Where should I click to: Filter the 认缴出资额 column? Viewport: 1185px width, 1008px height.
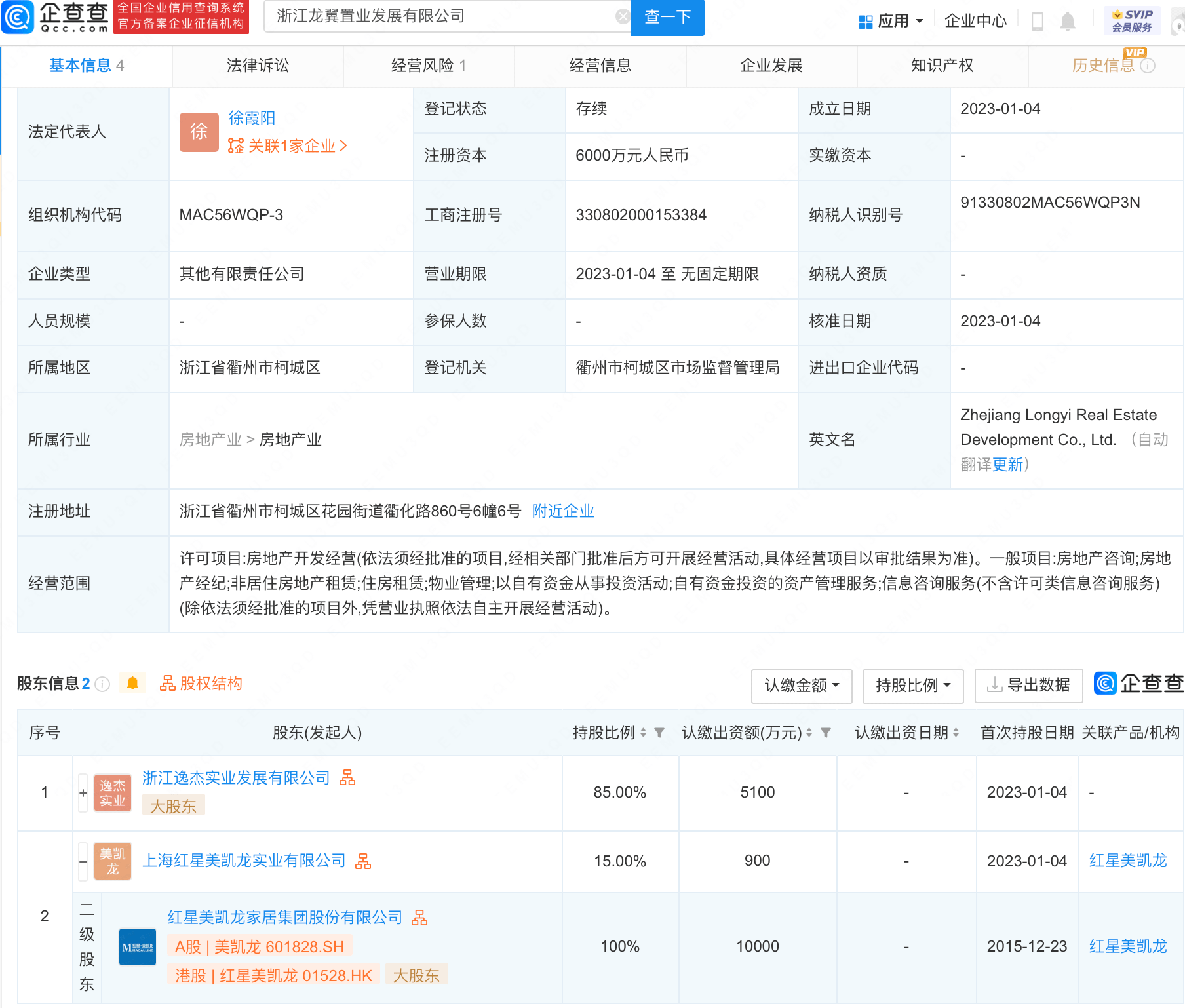pyautogui.click(x=826, y=733)
